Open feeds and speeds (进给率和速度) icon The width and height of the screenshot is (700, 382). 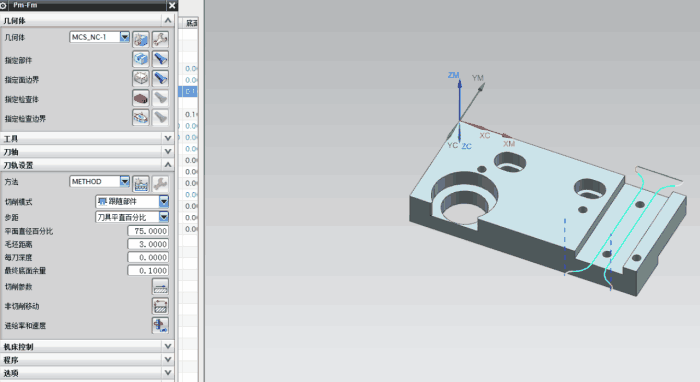pos(160,326)
